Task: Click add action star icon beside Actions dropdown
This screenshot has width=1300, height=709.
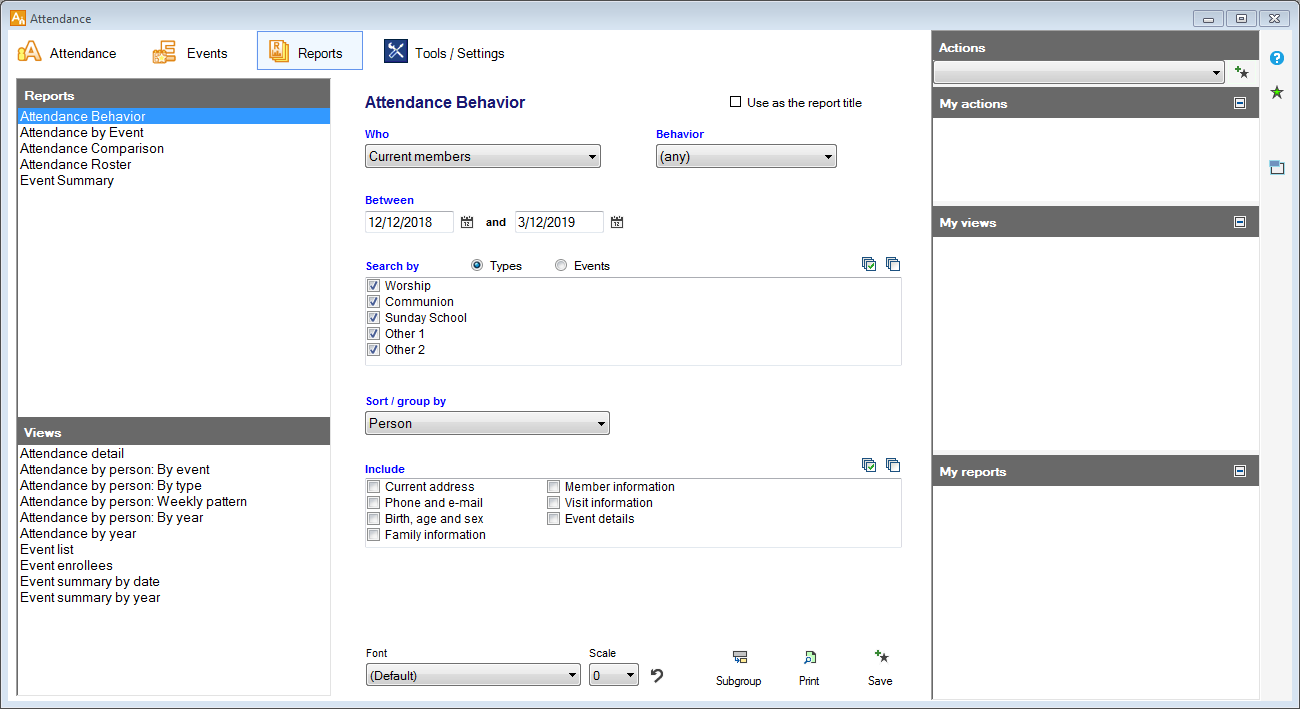Action: pos(1241,72)
